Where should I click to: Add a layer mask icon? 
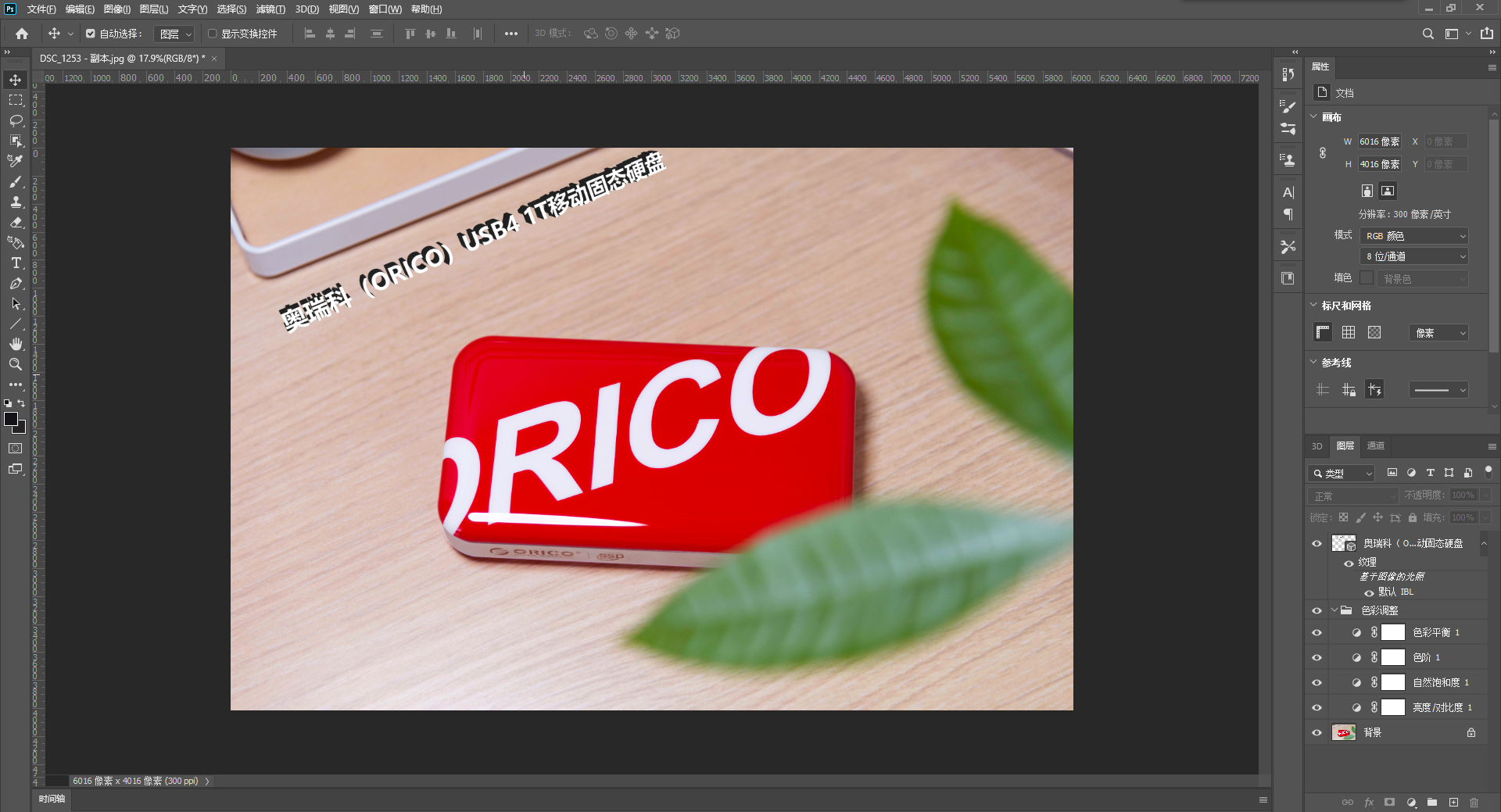click(1389, 802)
